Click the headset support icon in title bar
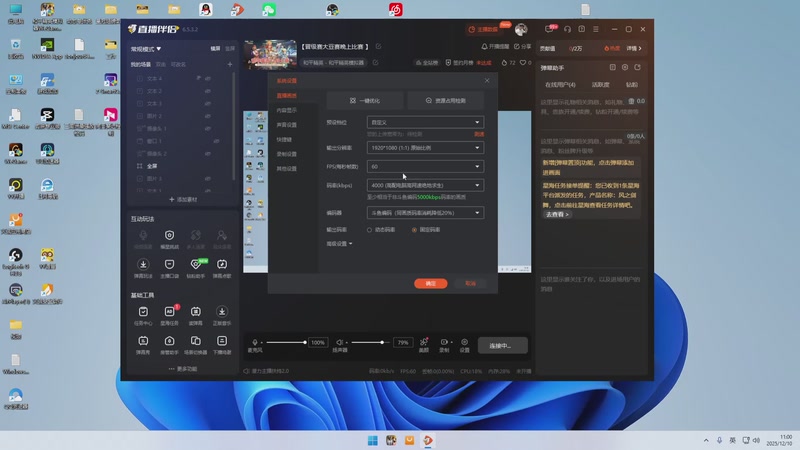Image resolution: width=800 pixels, height=450 pixels. tap(567, 29)
